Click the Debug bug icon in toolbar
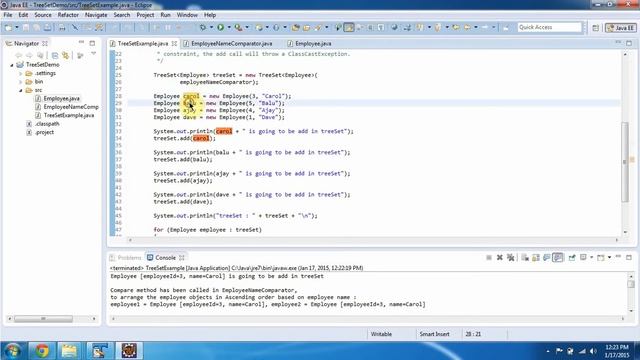 tap(203, 27)
